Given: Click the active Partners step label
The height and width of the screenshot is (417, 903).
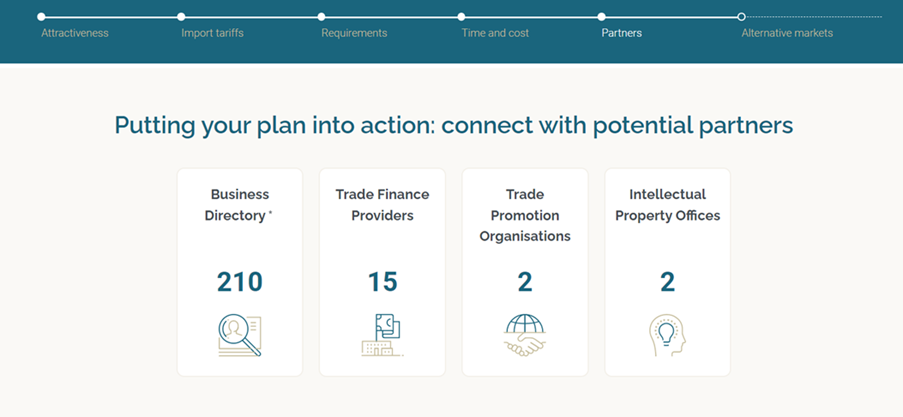Looking at the screenshot, I should pyautogui.click(x=622, y=33).
